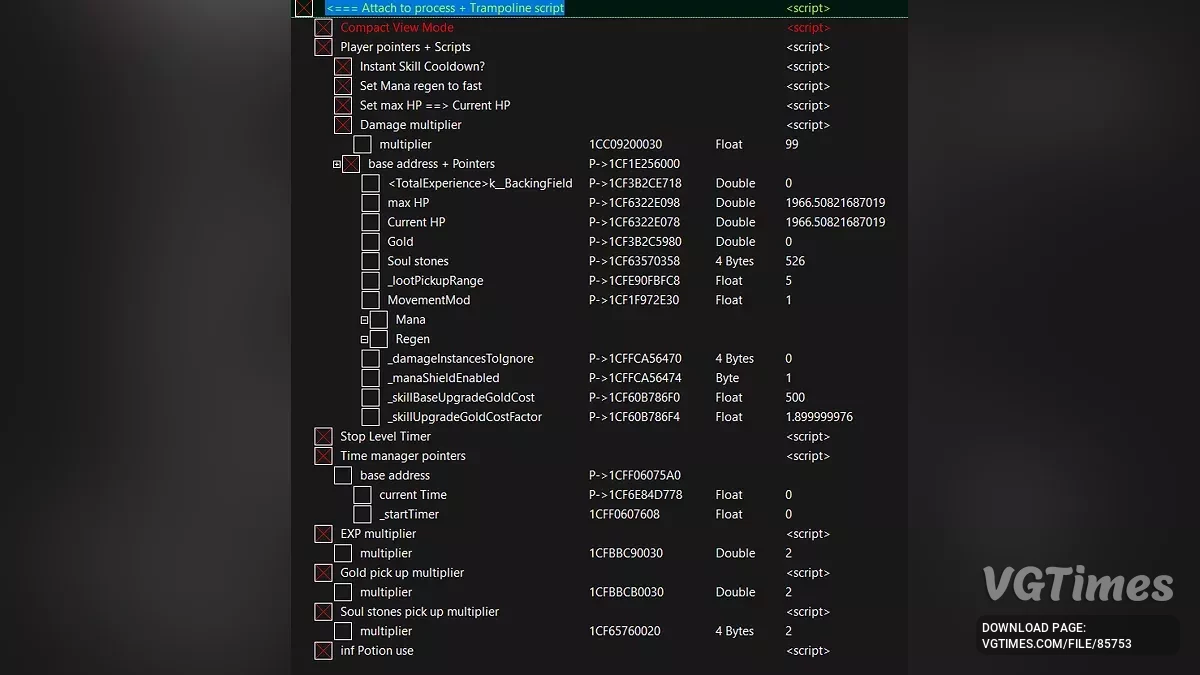
Task: Select the _skillUpgradeGoldCostFactor entry
Action: [x=465, y=417]
